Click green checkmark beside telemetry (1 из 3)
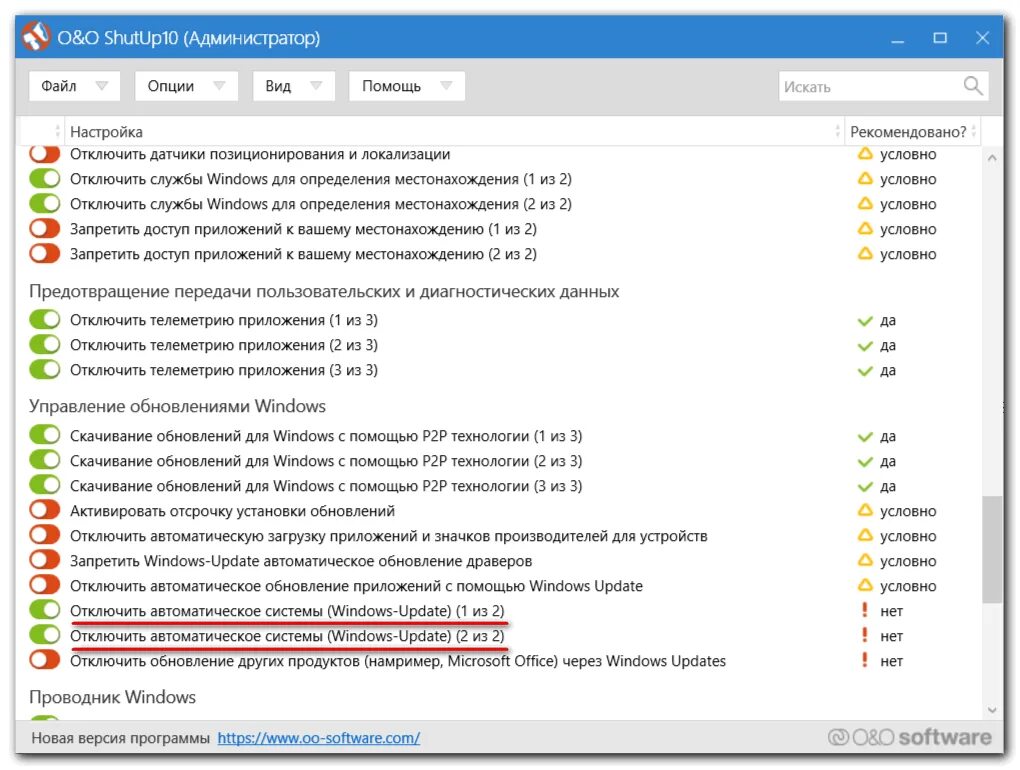1020x770 pixels. [865, 321]
